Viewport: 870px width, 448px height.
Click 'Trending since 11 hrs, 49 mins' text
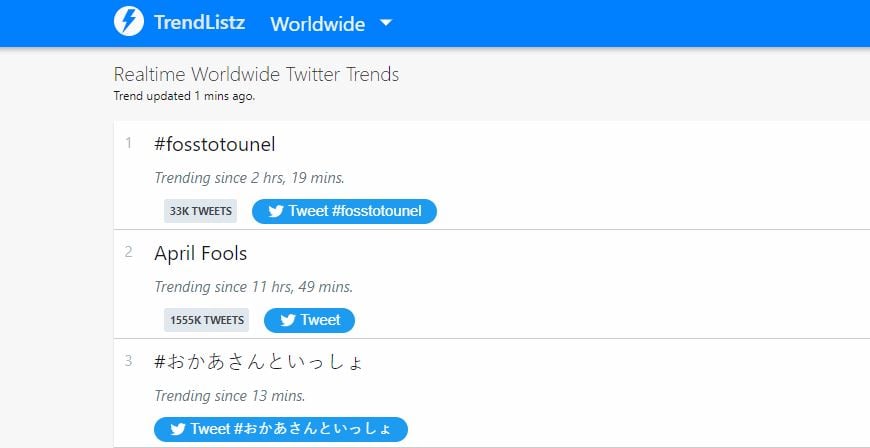click(x=254, y=287)
